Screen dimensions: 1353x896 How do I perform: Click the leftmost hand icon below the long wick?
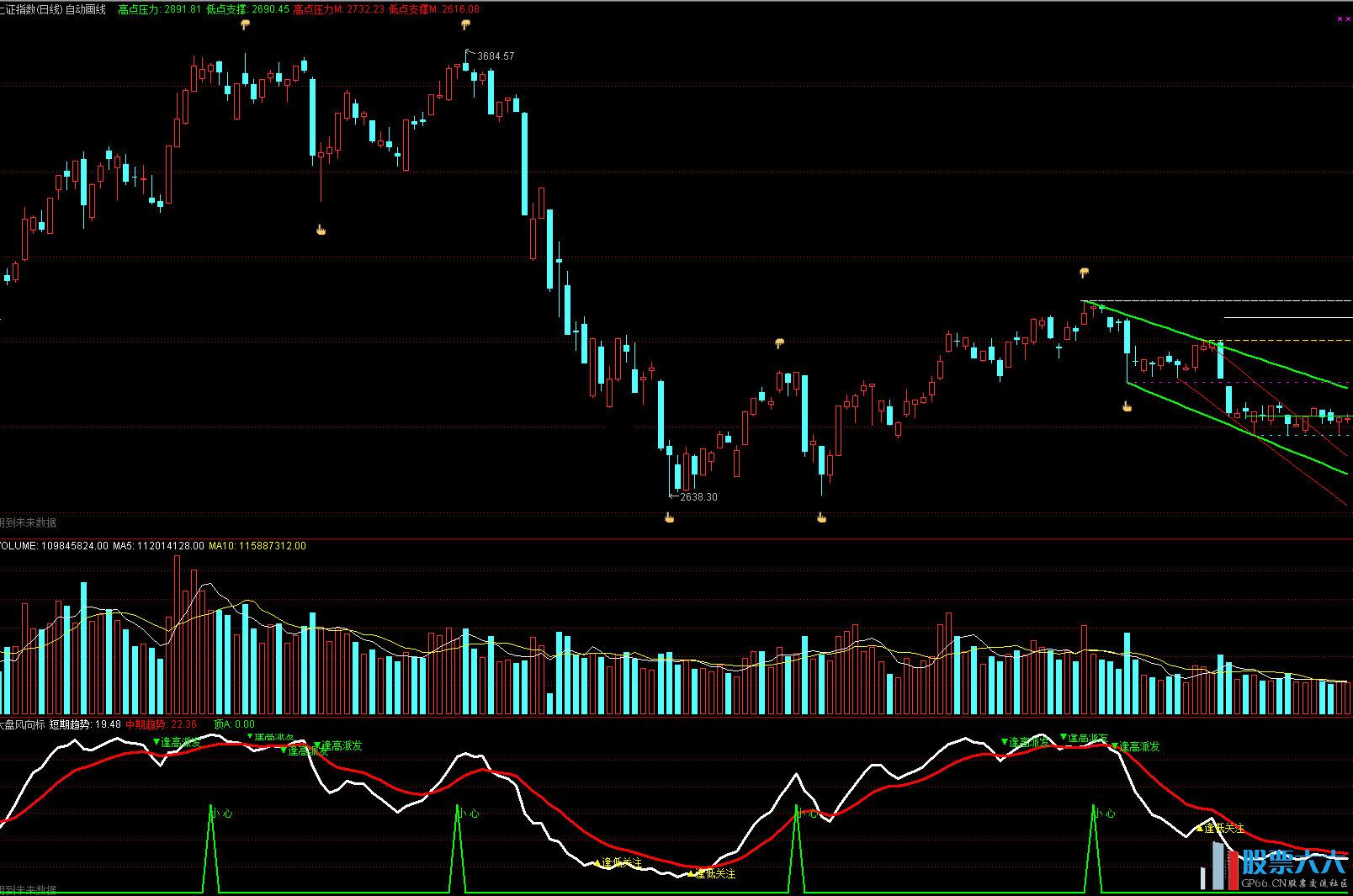click(321, 230)
